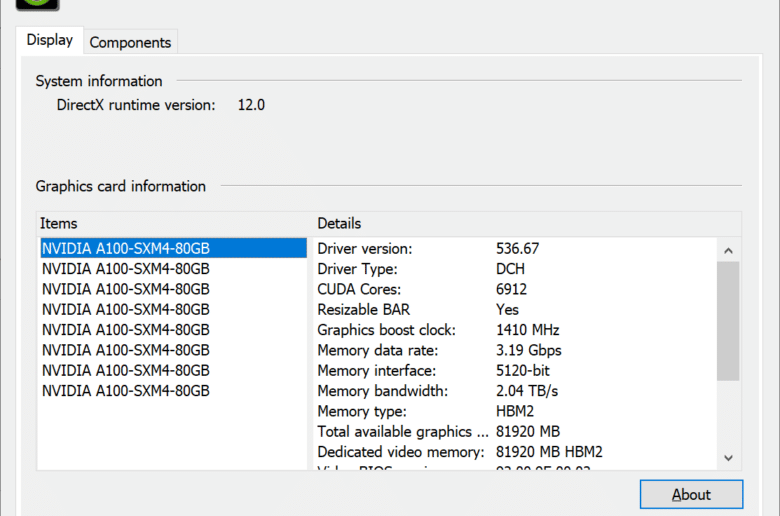This screenshot has width=780, height=516.
Task: Click the 'Memory data rate:' label
Action: [378, 350]
